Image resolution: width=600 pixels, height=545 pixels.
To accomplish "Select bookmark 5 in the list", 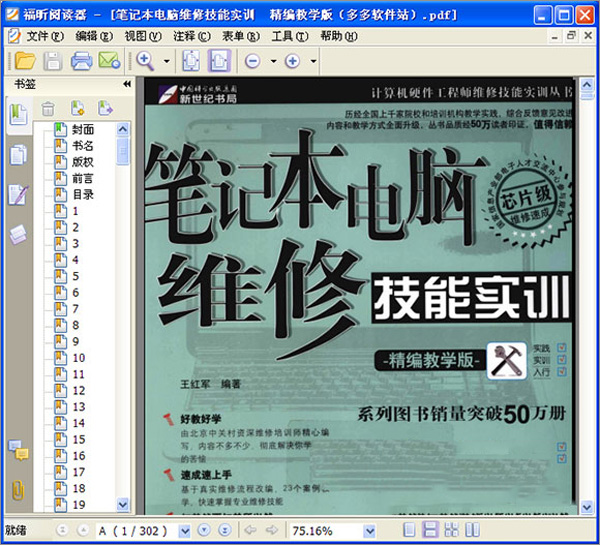I will 76,276.
